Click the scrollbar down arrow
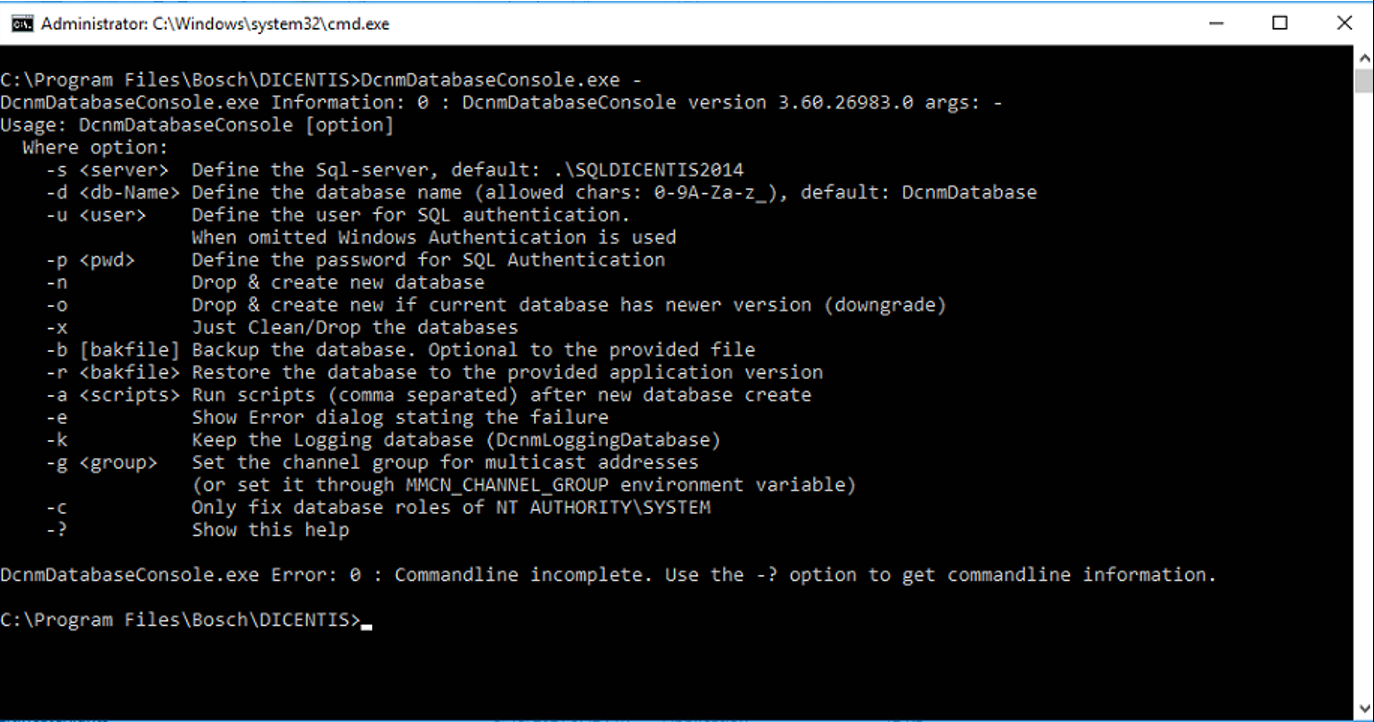Screen dimensions: 1374x722 1363,708
